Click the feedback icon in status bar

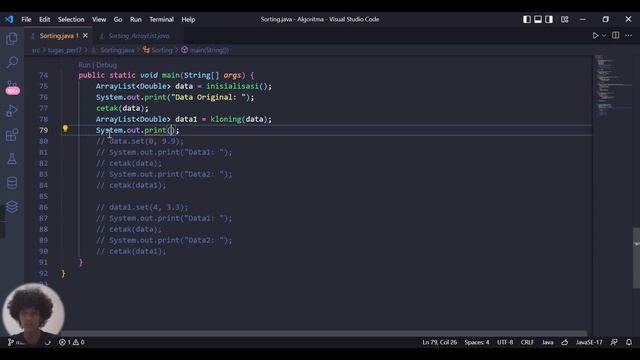point(614,342)
